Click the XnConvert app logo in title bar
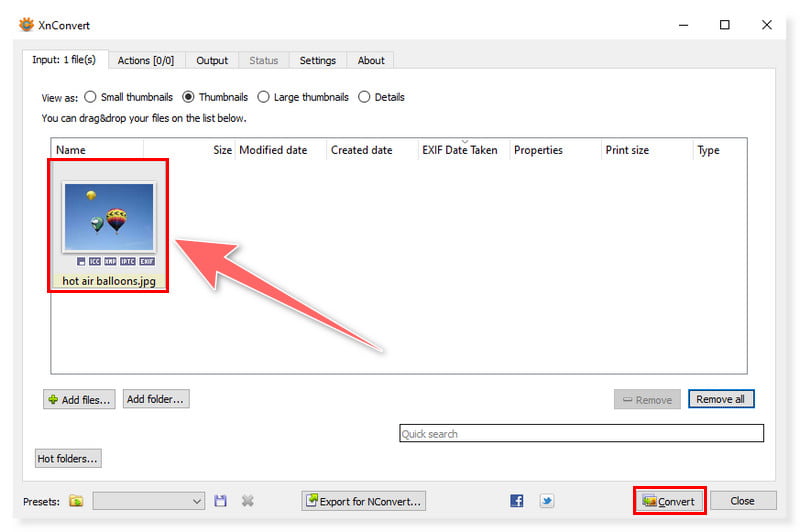This screenshot has height=532, width=800. pos(26,25)
